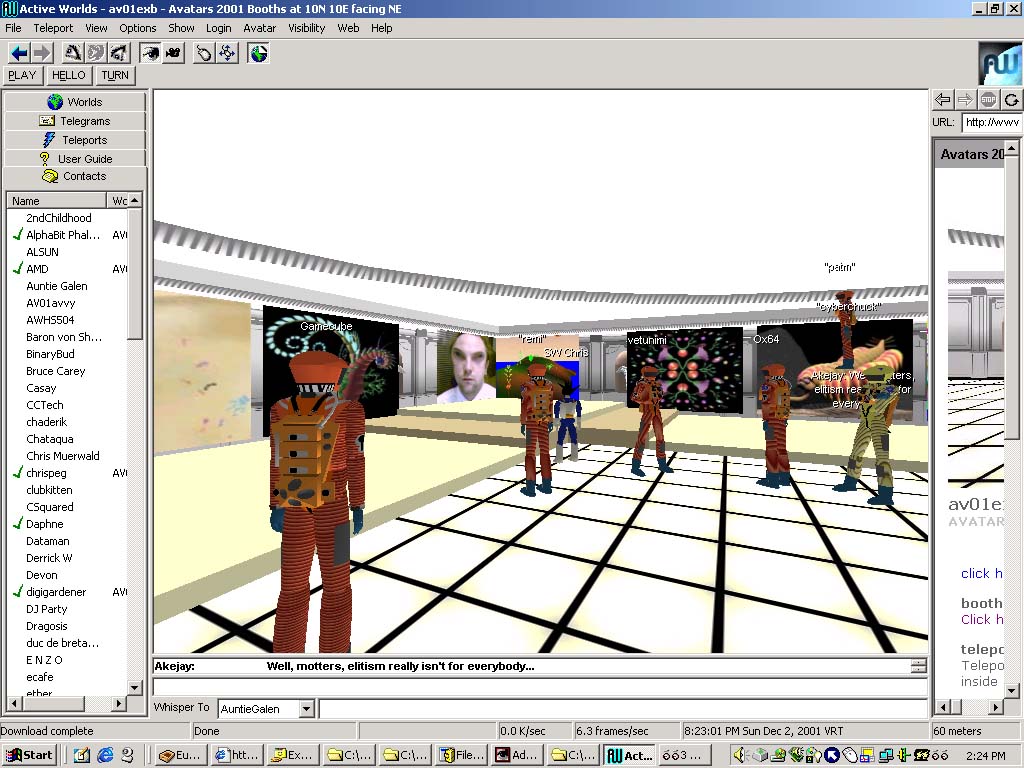This screenshot has width=1024, height=768.
Task: Click the checkmark beside digigardener contact
Action: (x=17, y=592)
